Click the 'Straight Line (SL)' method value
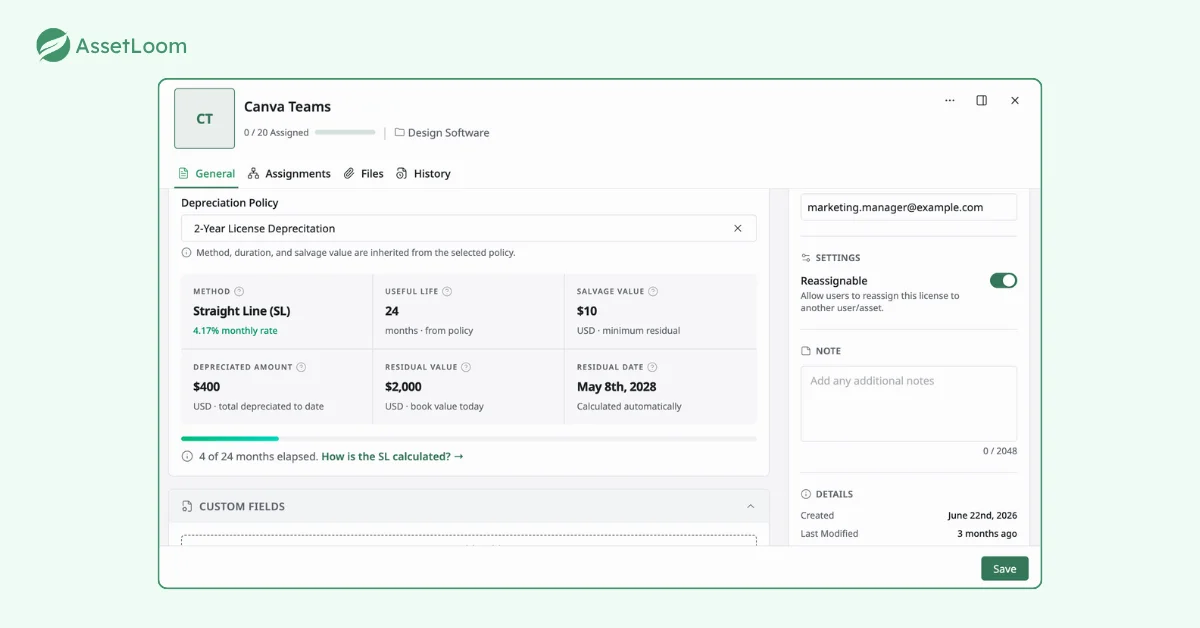 [241, 311]
